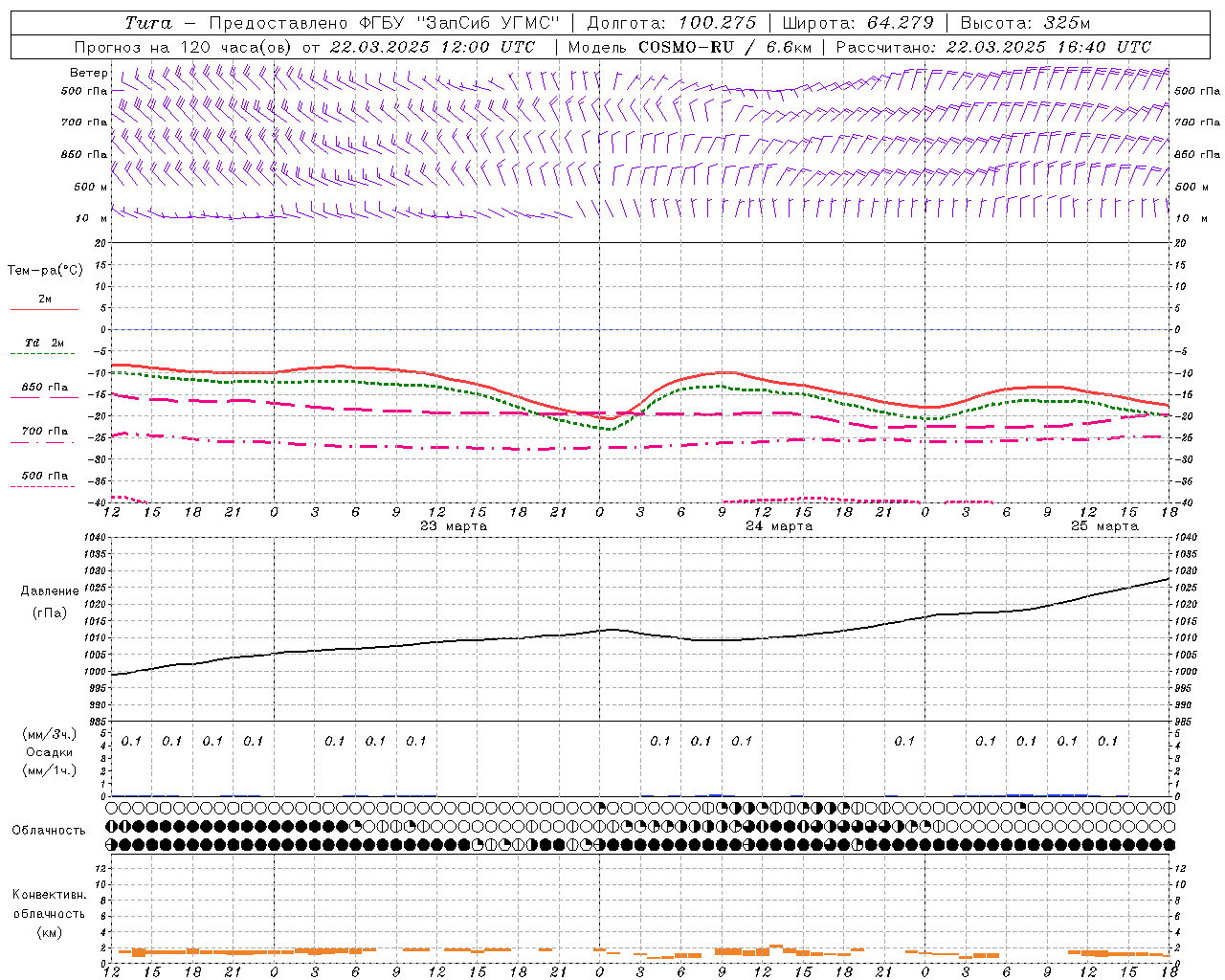Screen dimensions: 1225x980
Task: Click the "2м" temperature legend entry
Action: pos(45,300)
